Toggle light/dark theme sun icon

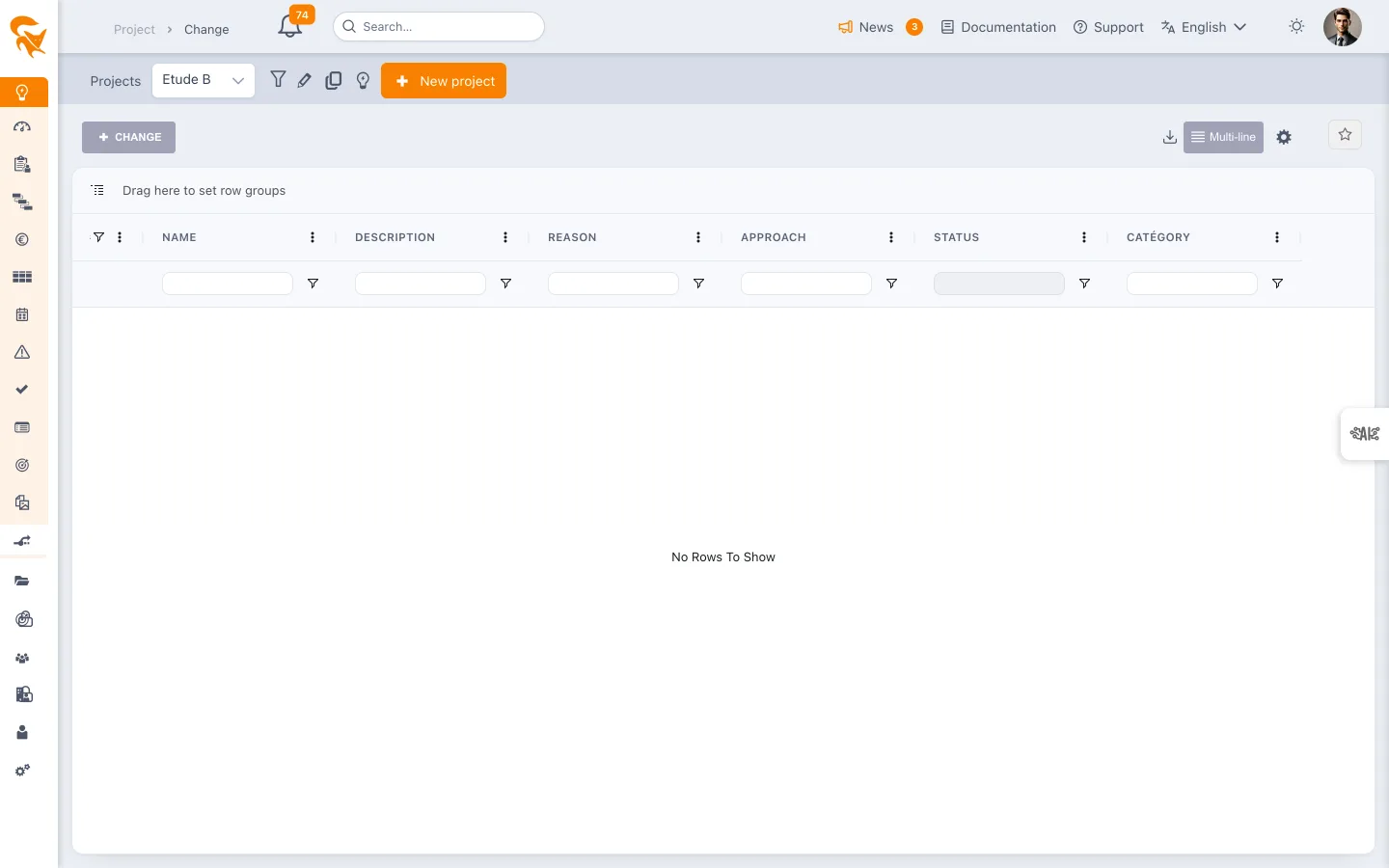coord(1296,27)
